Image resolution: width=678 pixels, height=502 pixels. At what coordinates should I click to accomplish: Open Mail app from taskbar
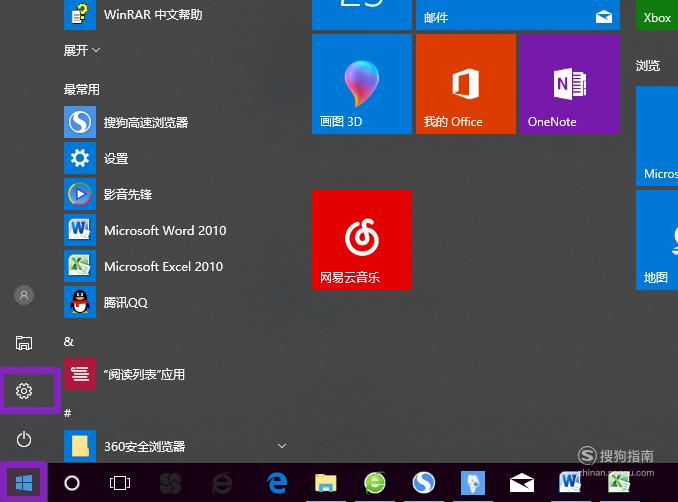click(521, 483)
